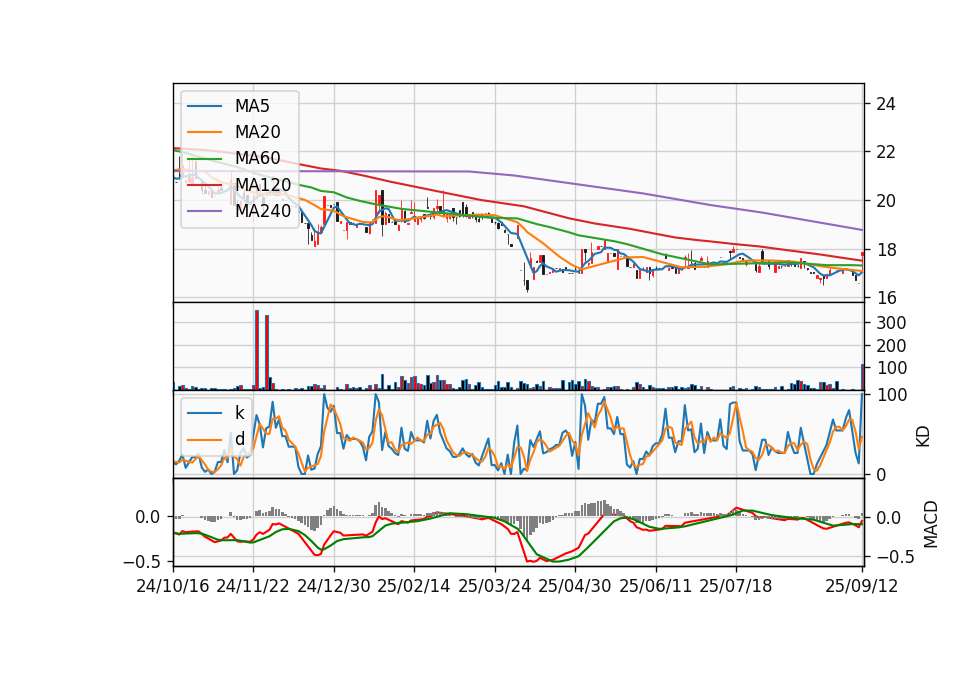
Task: Click the MACD left axis value 0.0
Action: point(148,517)
